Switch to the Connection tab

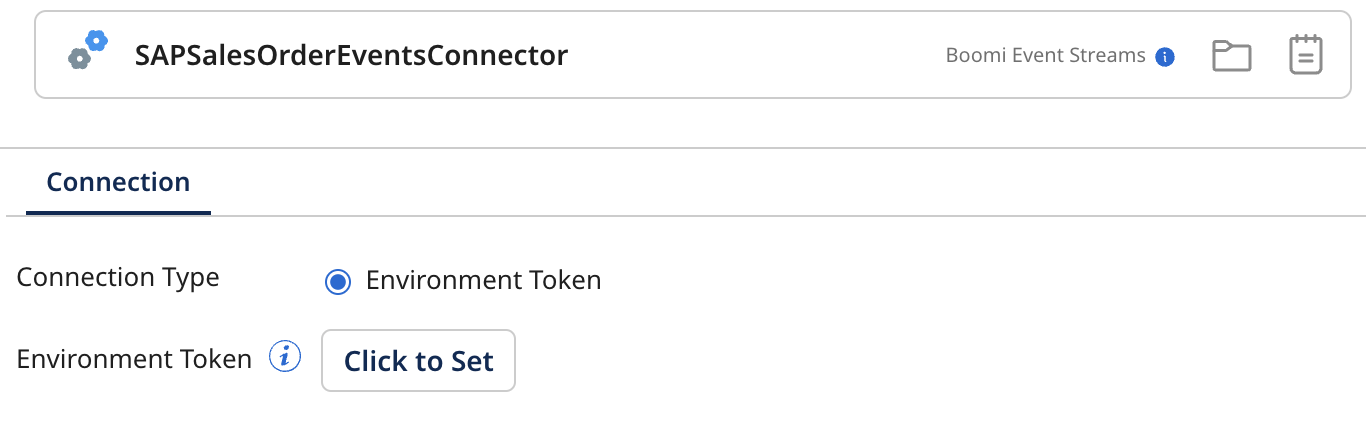[118, 183]
